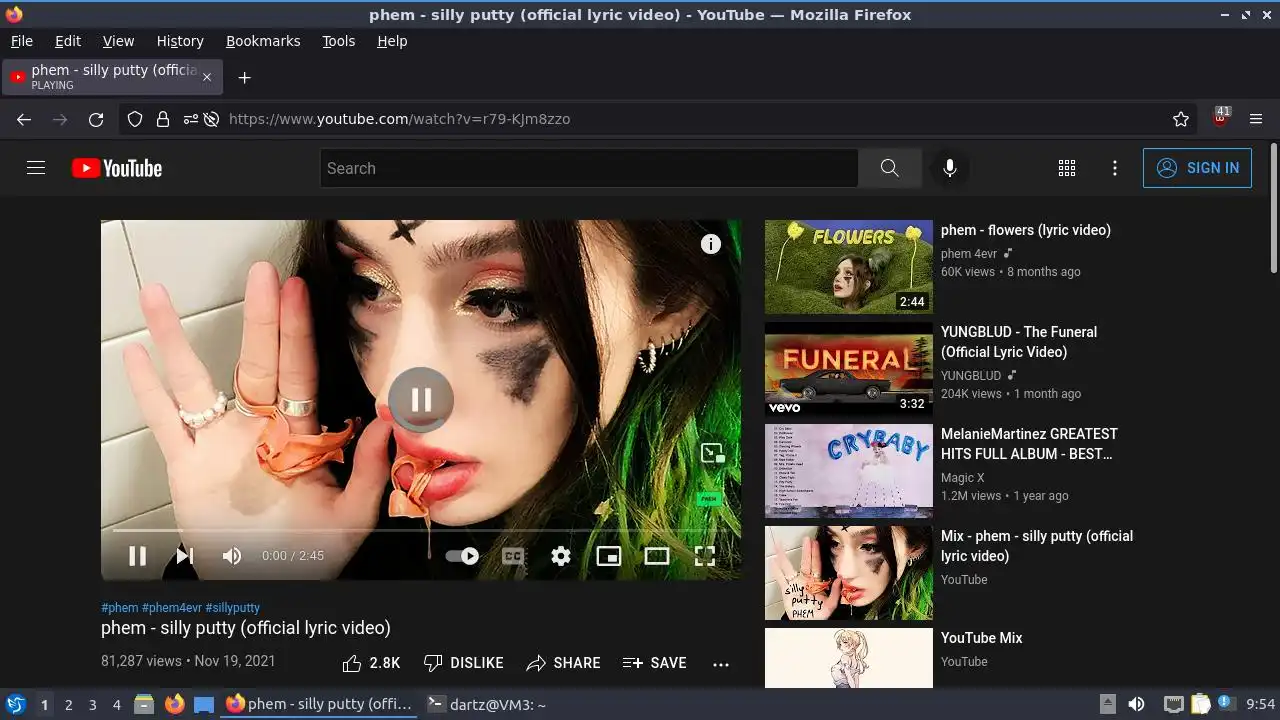Open the File menu

(x=22, y=41)
